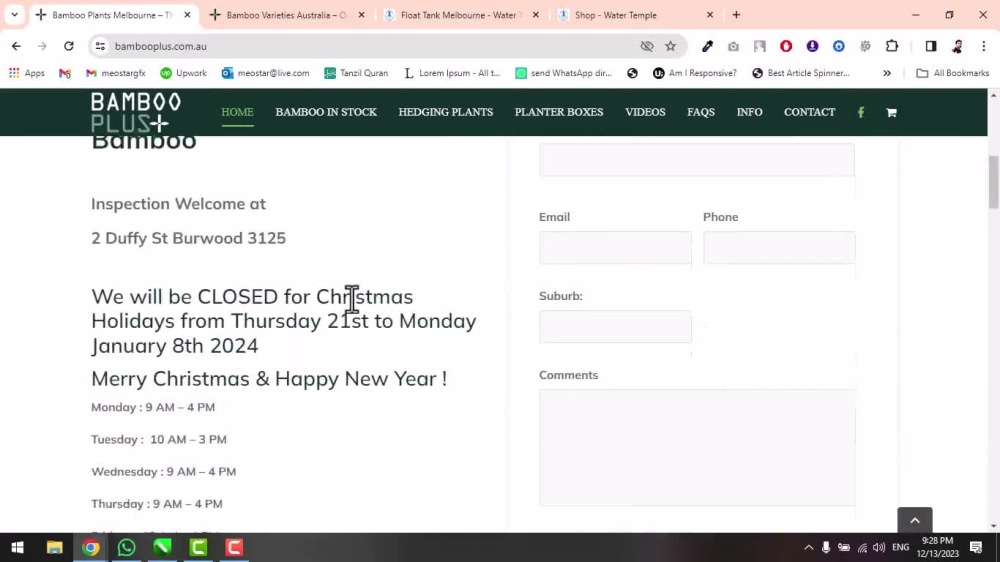Open the eyedropper color picker extension
The image size is (1000, 562).
click(x=707, y=46)
